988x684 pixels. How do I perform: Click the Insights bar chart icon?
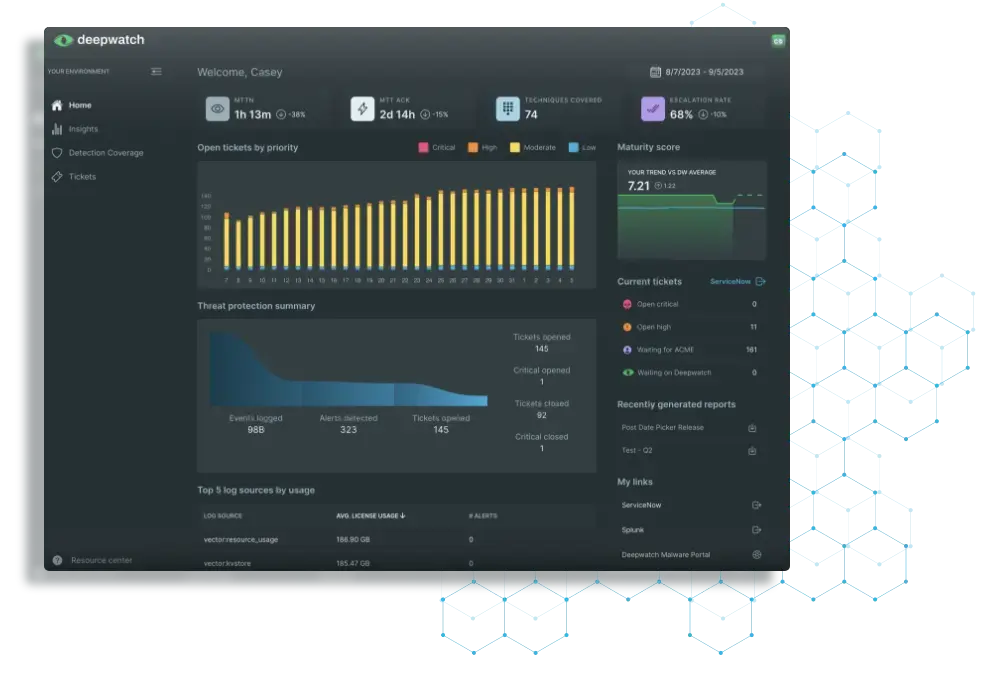(57, 129)
